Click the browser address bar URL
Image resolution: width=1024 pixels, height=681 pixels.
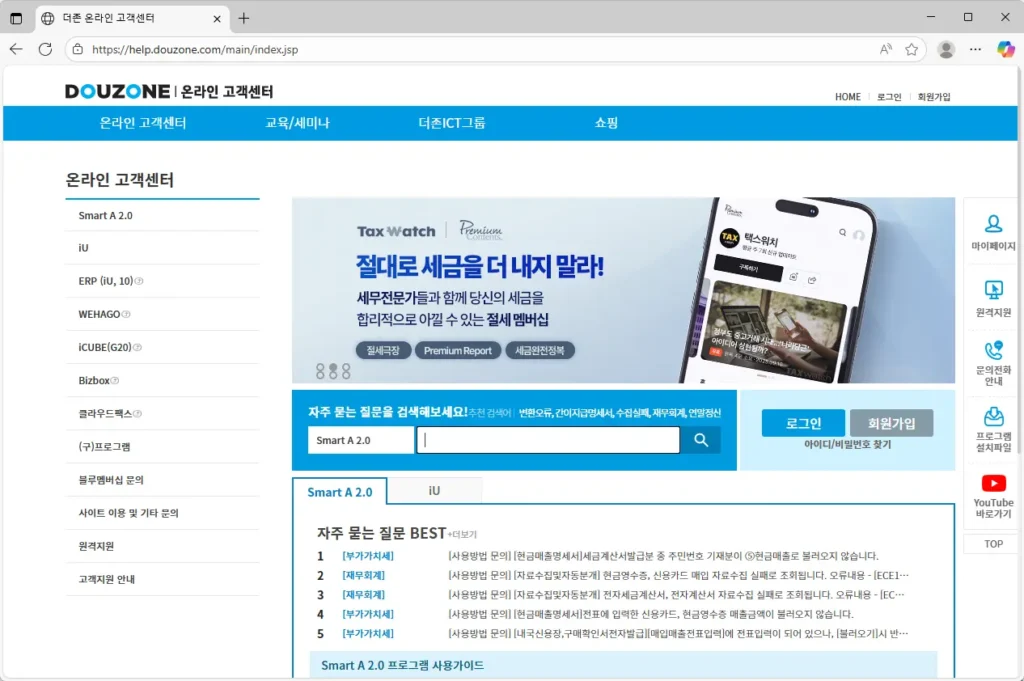click(195, 50)
